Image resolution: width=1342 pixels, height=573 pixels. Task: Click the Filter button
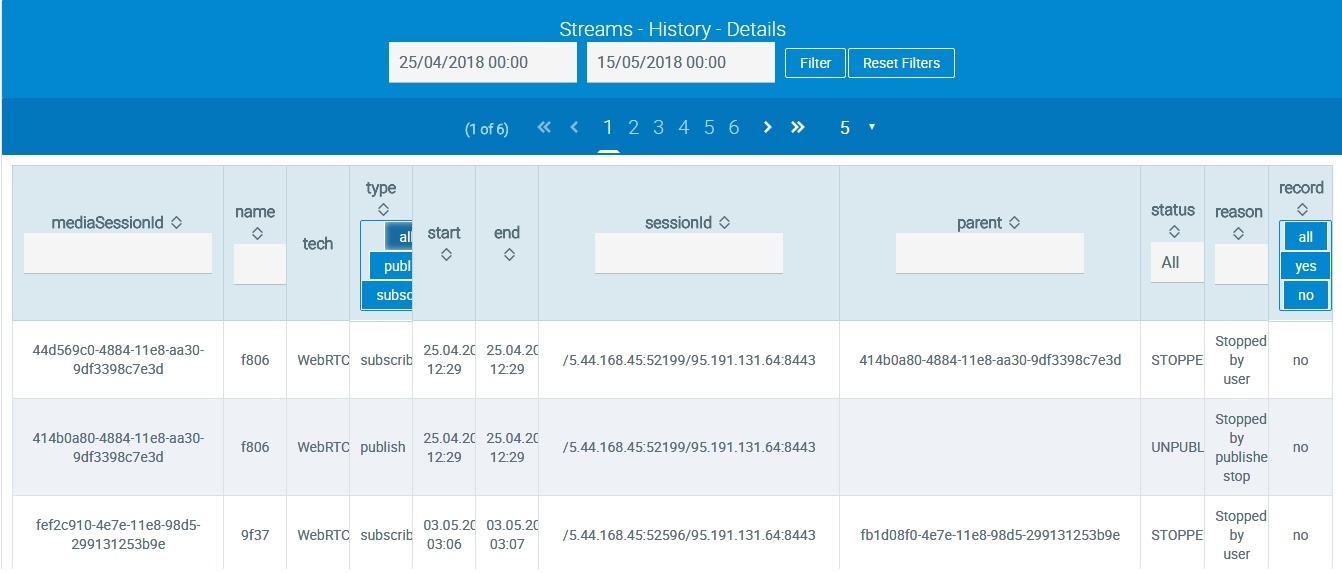pyautogui.click(x=815, y=63)
